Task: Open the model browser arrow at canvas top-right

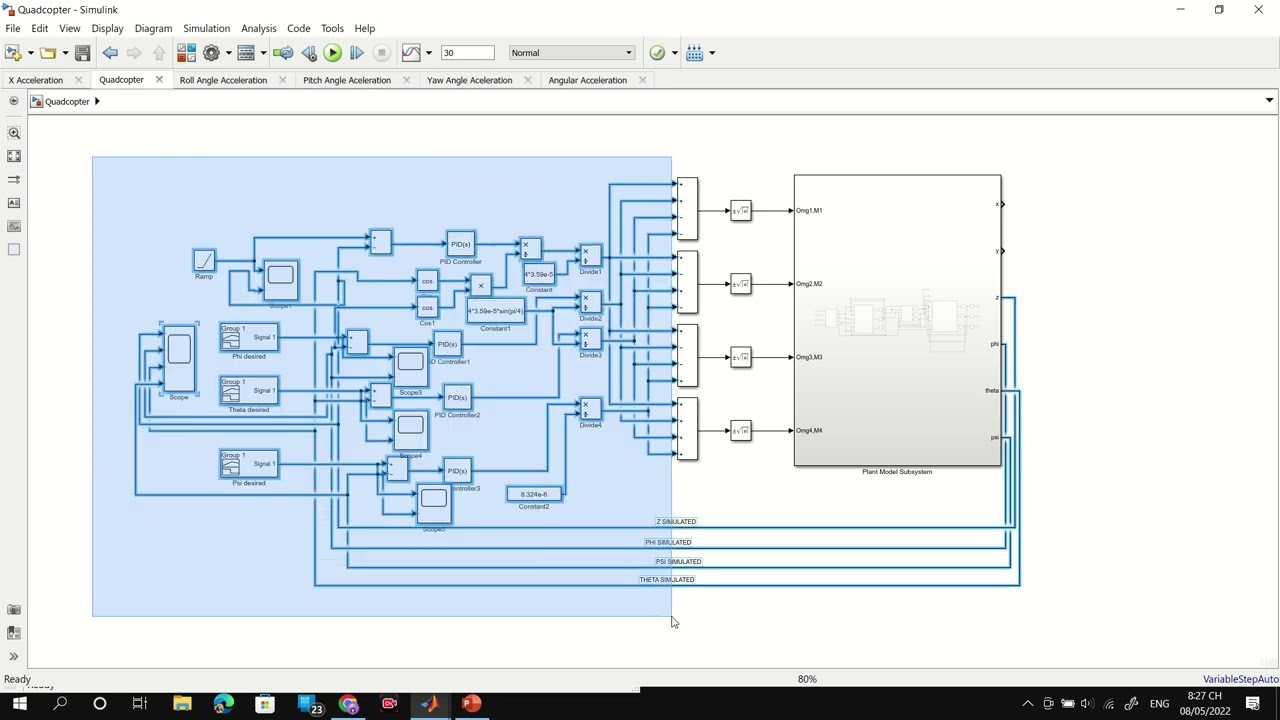Action: [1269, 101]
